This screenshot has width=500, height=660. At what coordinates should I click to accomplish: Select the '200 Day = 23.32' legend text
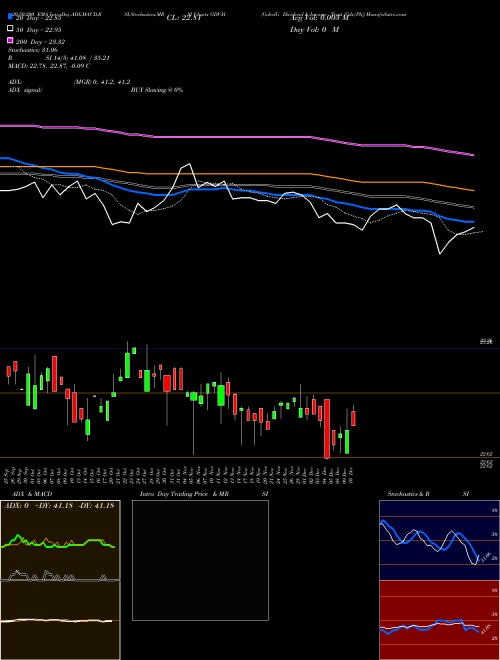(x=40, y=41)
